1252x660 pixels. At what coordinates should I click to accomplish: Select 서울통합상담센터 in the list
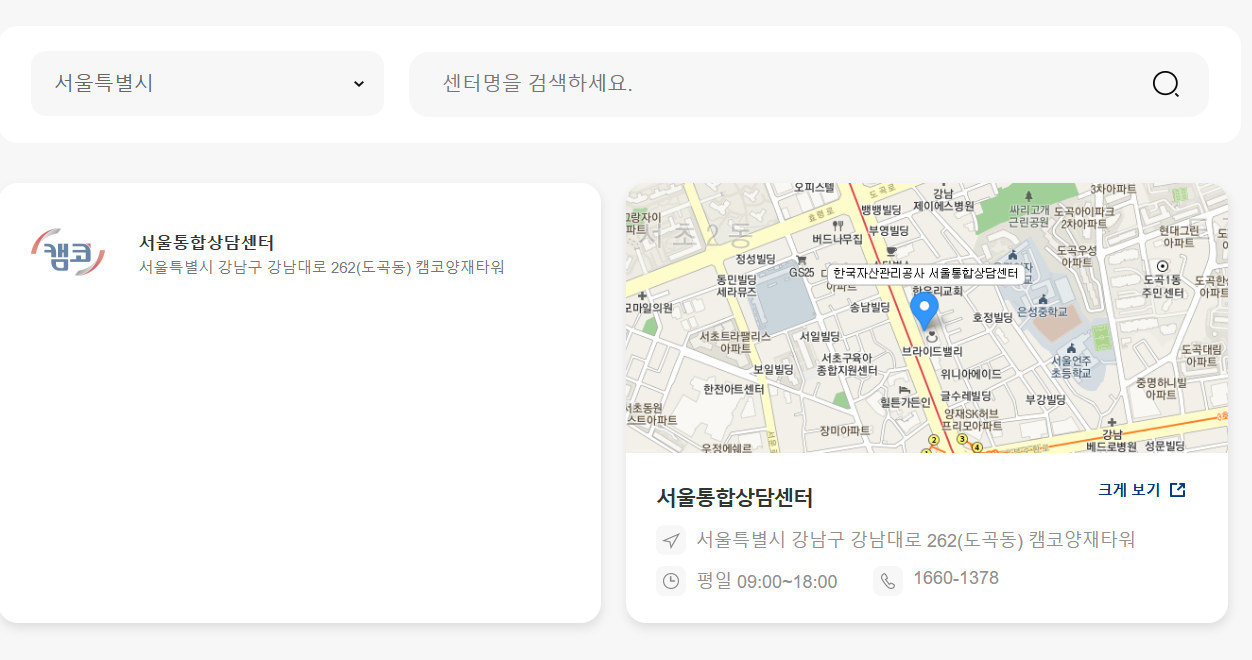click(206, 242)
